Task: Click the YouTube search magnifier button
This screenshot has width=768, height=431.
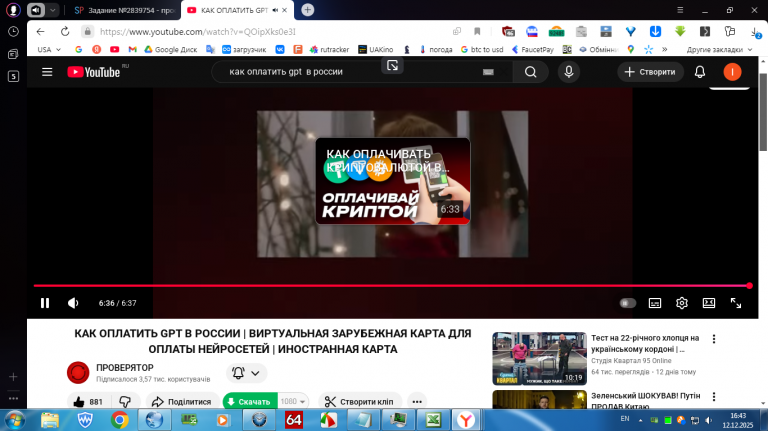Action: pyautogui.click(x=530, y=72)
